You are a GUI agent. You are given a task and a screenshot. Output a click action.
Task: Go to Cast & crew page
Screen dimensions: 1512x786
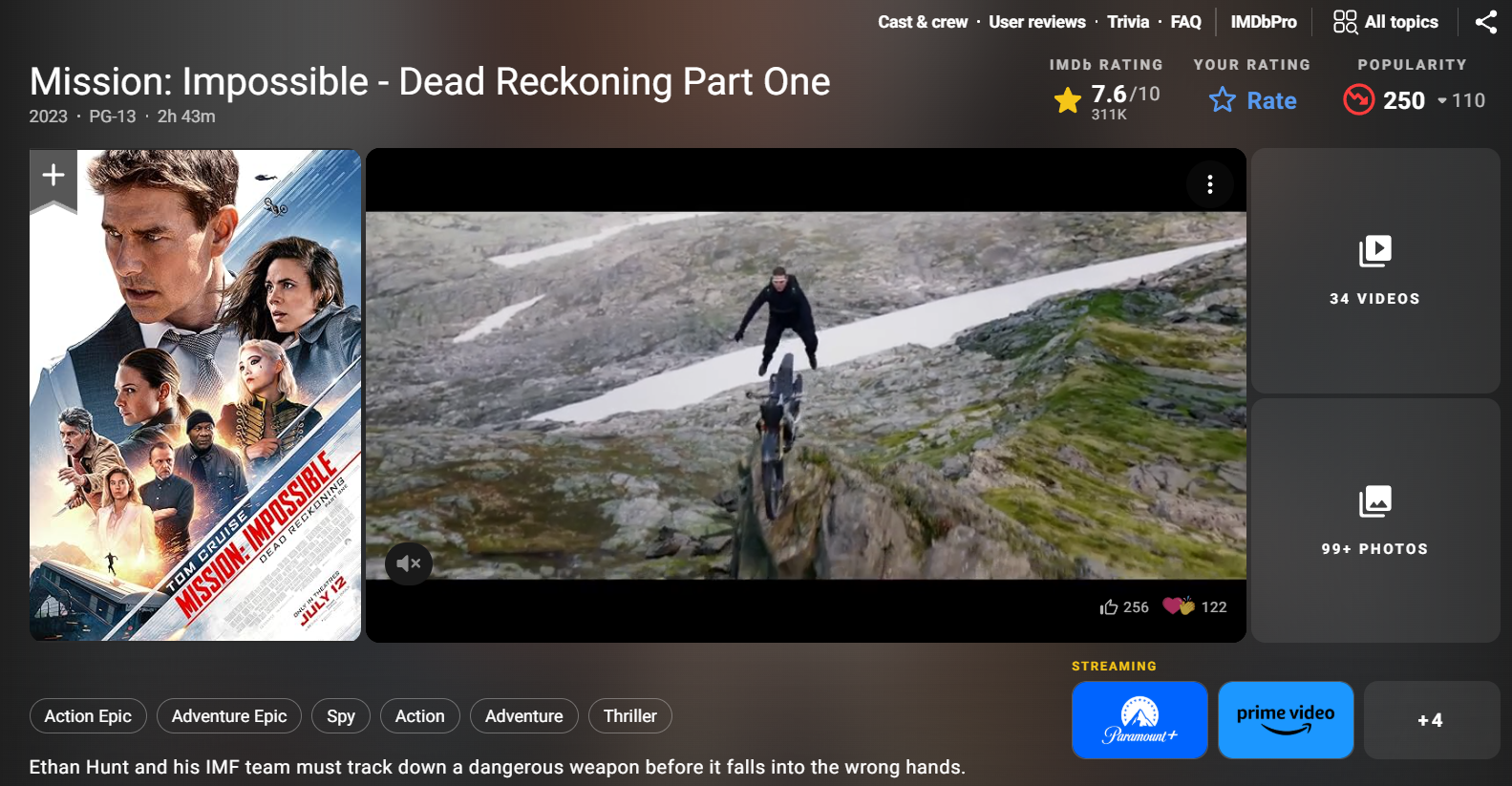923,22
